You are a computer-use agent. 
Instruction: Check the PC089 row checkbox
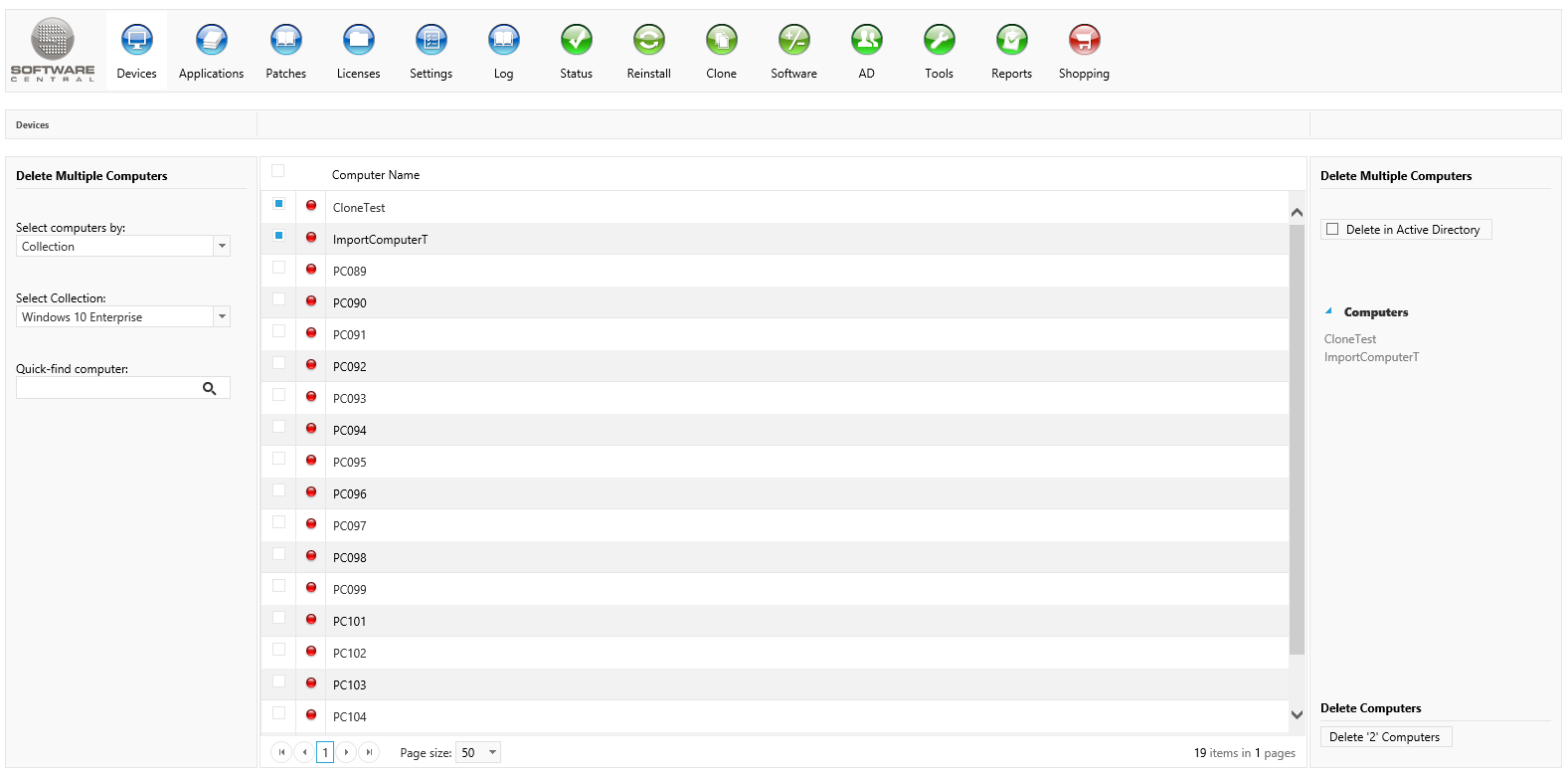(x=278, y=268)
